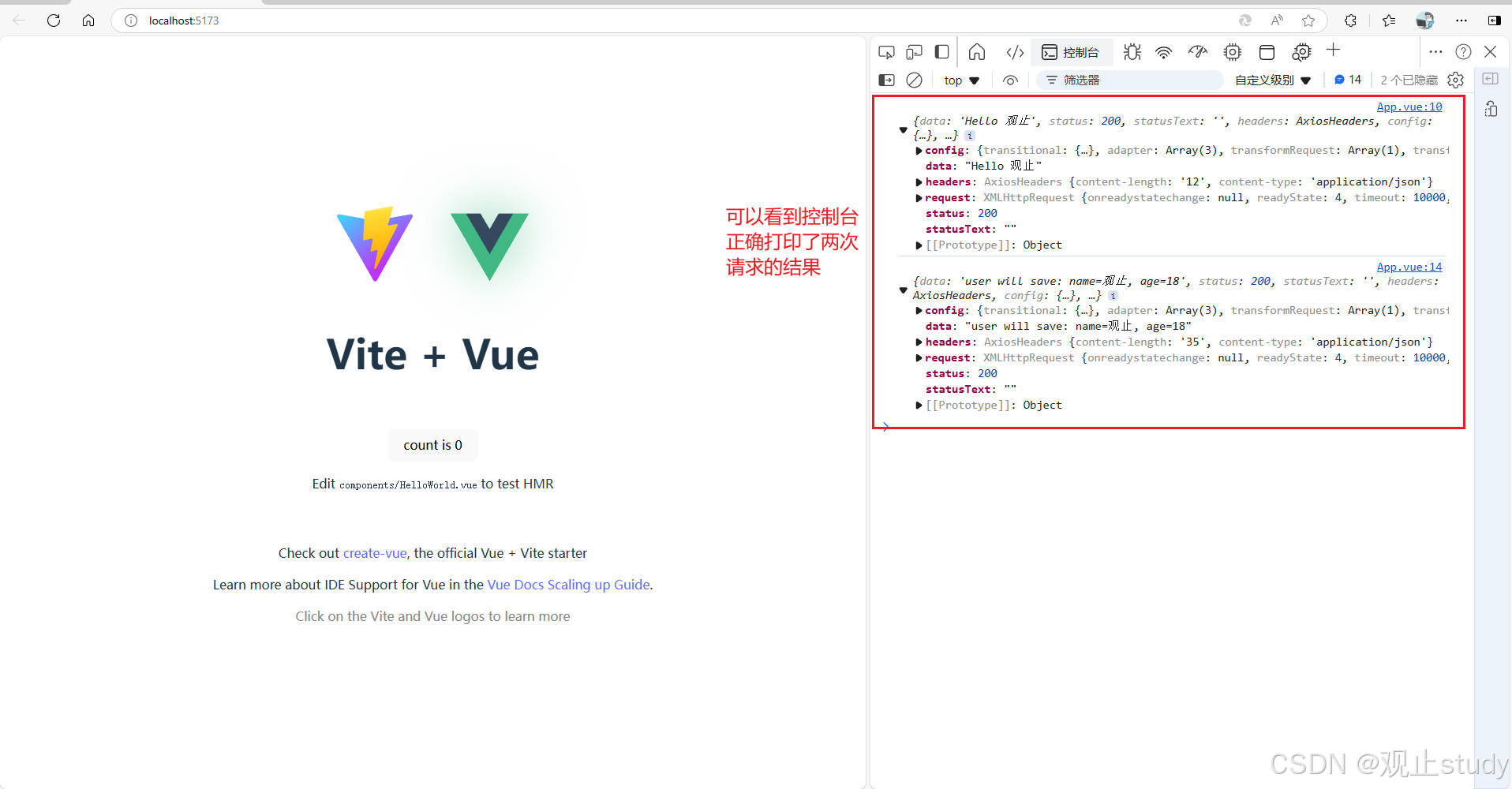Click the Vue logo
Image resolution: width=1512 pixels, height=789 pixels.
coord(489,246)
